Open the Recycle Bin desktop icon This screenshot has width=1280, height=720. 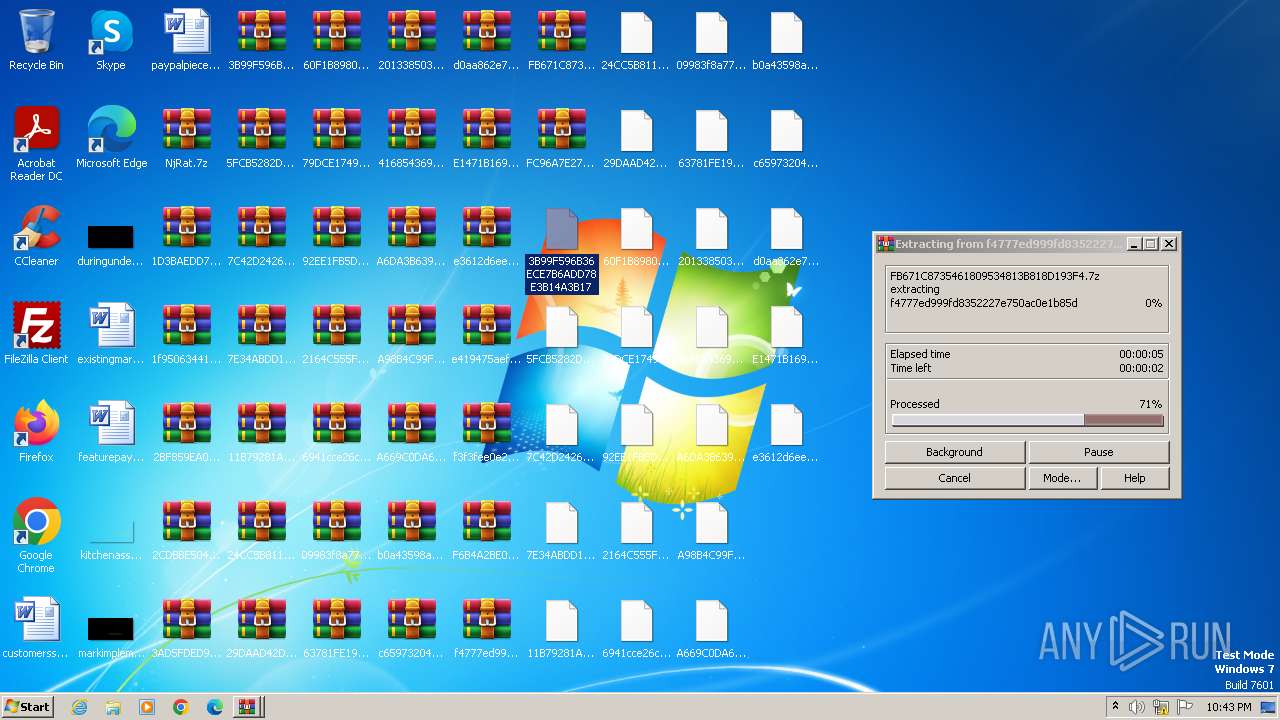pyautogui.click(x=36, y=41)
